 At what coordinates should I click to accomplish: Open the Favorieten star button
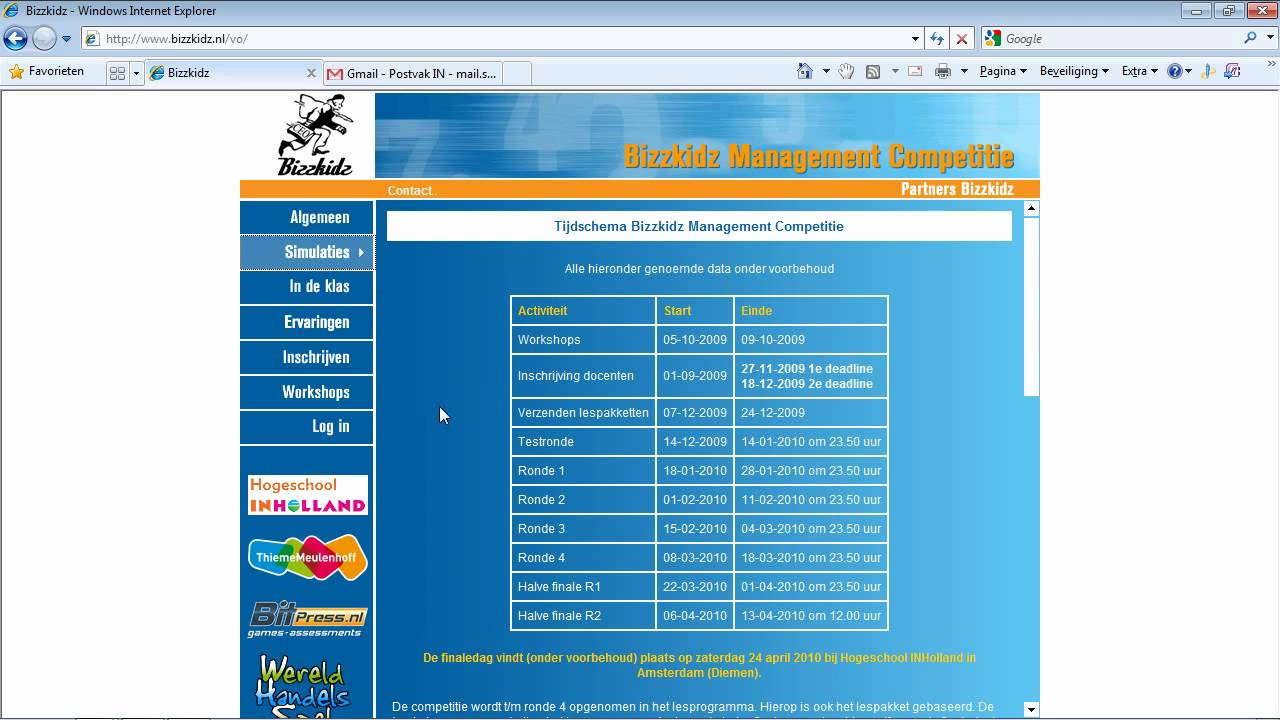click(x=46, y=72)
